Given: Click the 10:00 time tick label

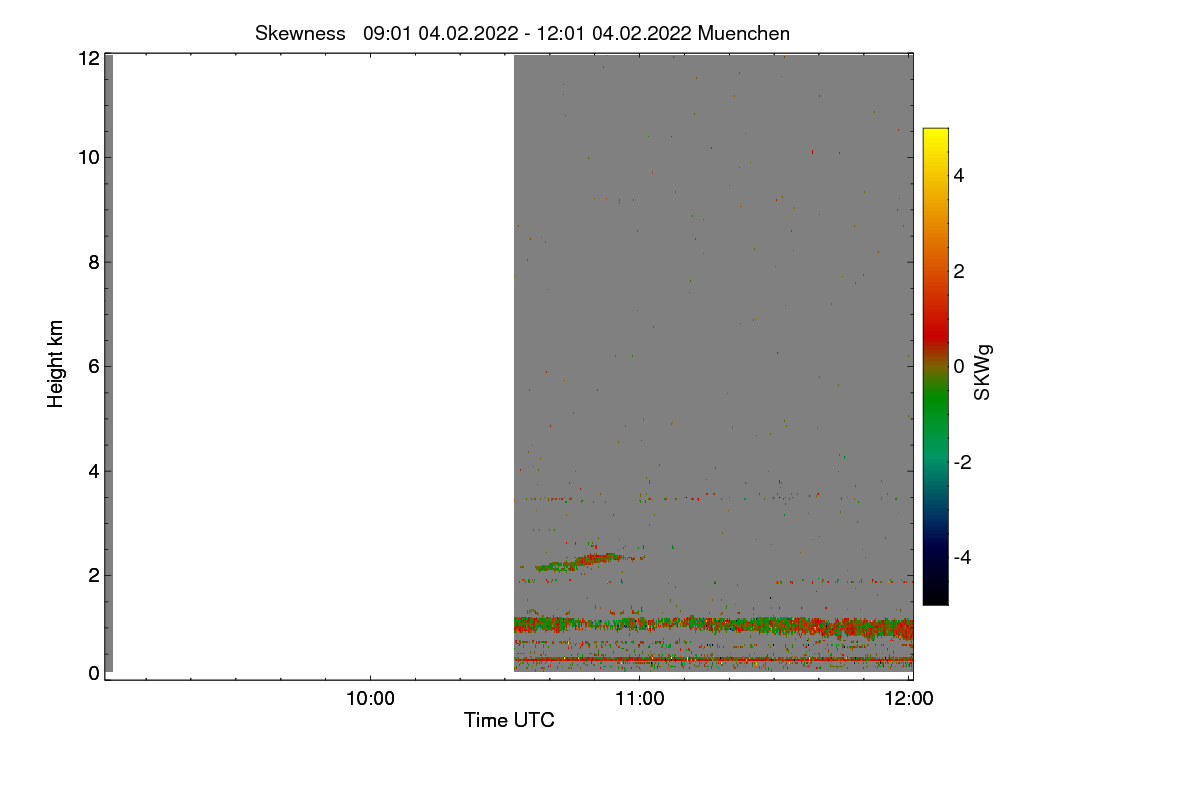Looking at the screenshot, I should coord(370,700).
